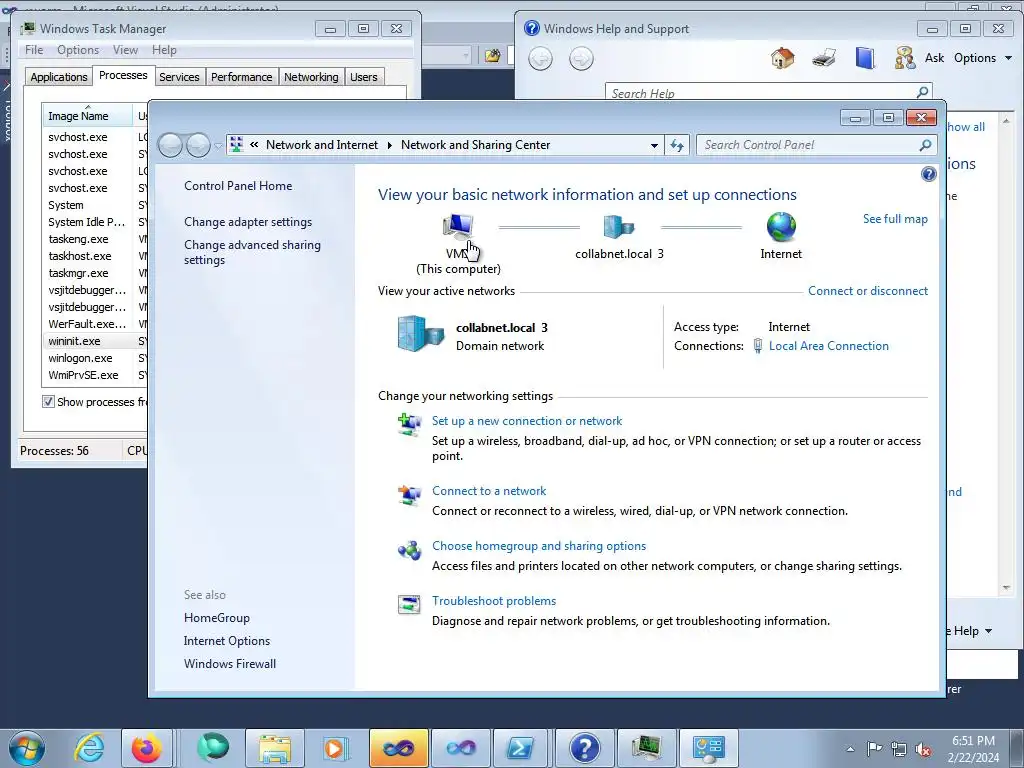Expand Network and Internet breadcrumb arrow

click(389, 145)
